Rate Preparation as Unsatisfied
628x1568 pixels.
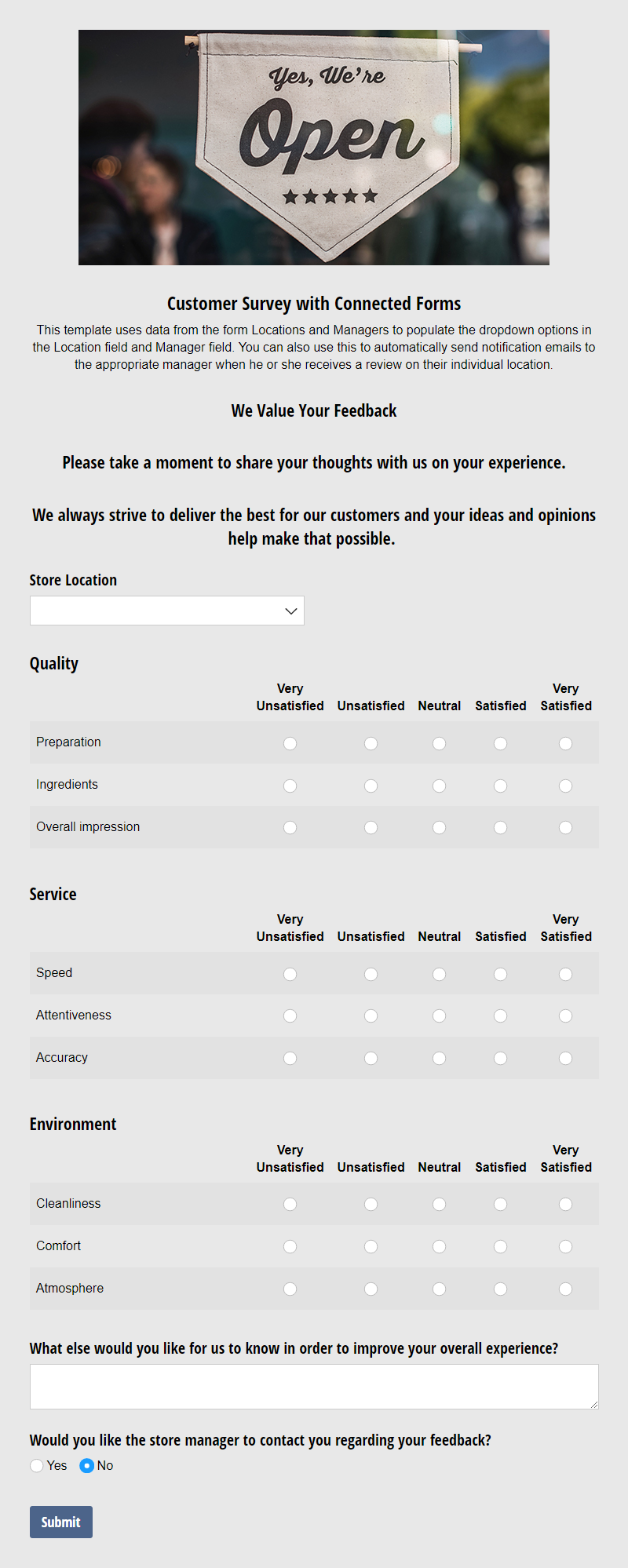point(371,742)
